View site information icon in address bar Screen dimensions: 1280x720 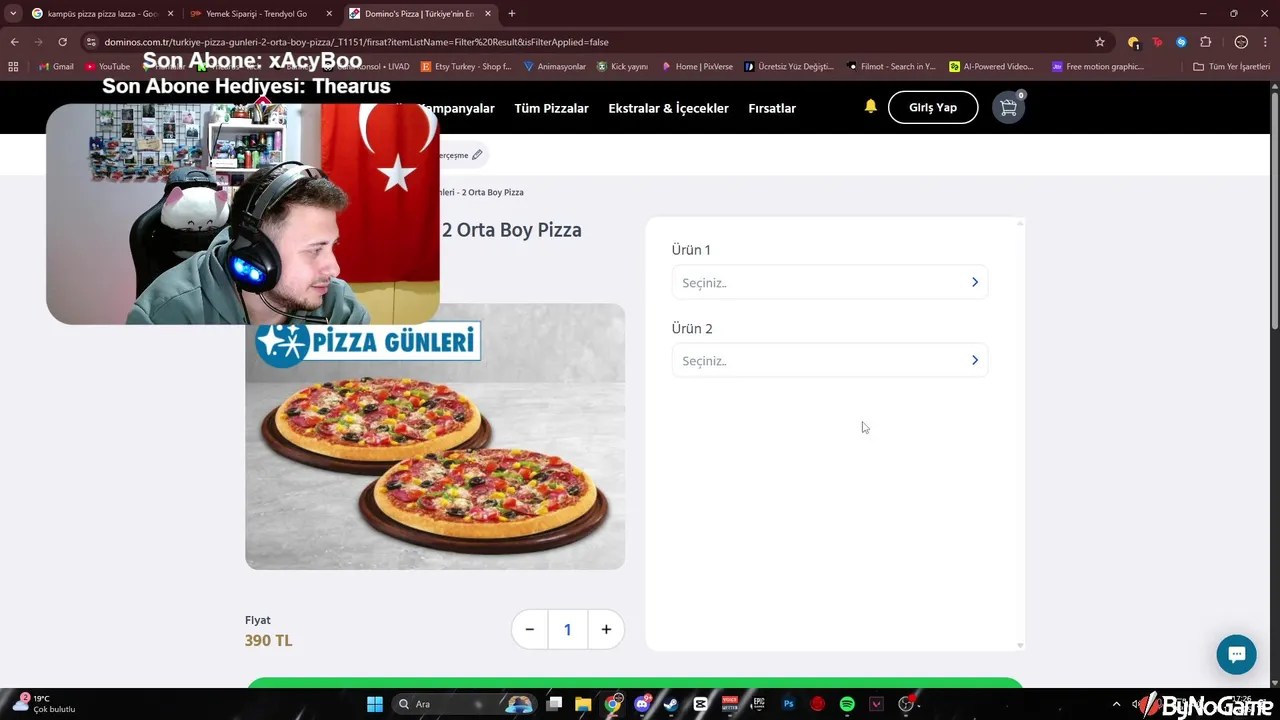[x=91, y=42]
